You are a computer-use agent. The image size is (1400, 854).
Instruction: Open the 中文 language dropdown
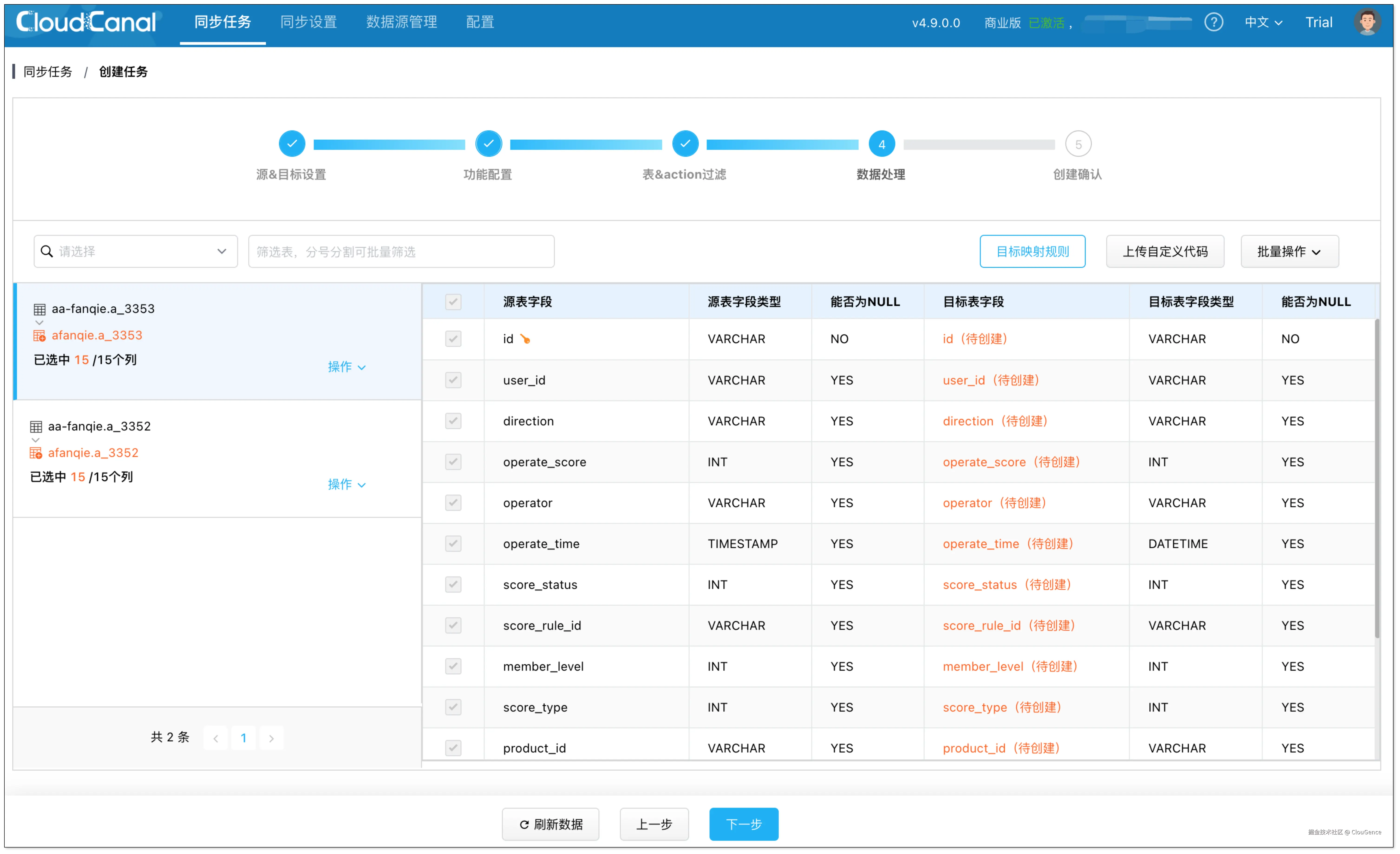click(1263, 22)
